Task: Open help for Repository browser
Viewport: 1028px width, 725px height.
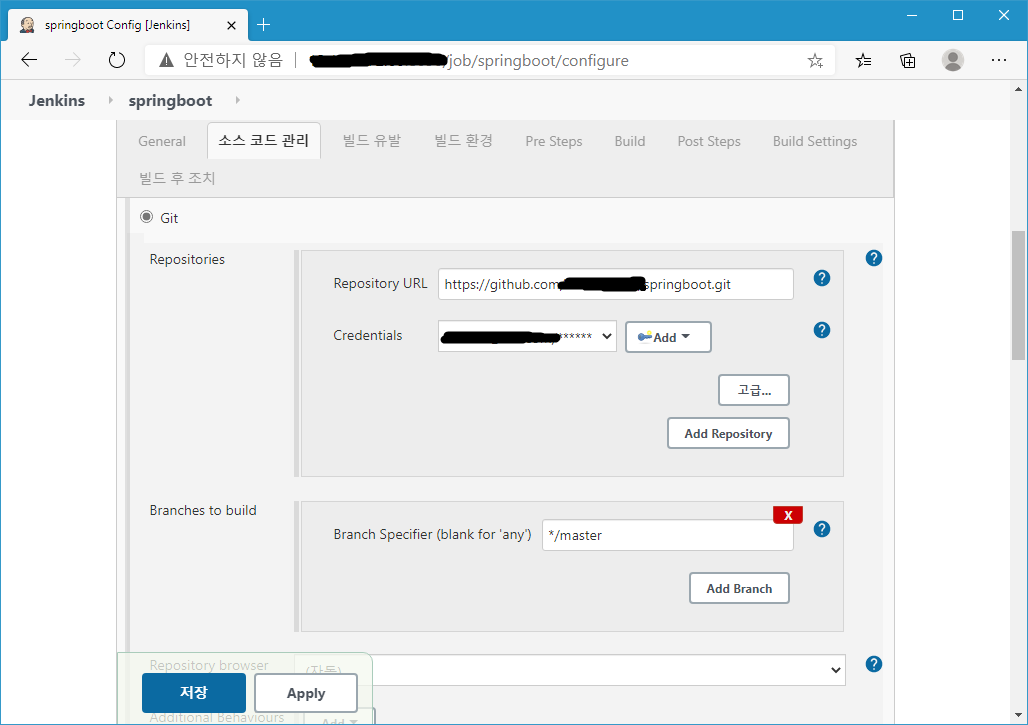Action: pyautogui.click(x=873, y=664)
